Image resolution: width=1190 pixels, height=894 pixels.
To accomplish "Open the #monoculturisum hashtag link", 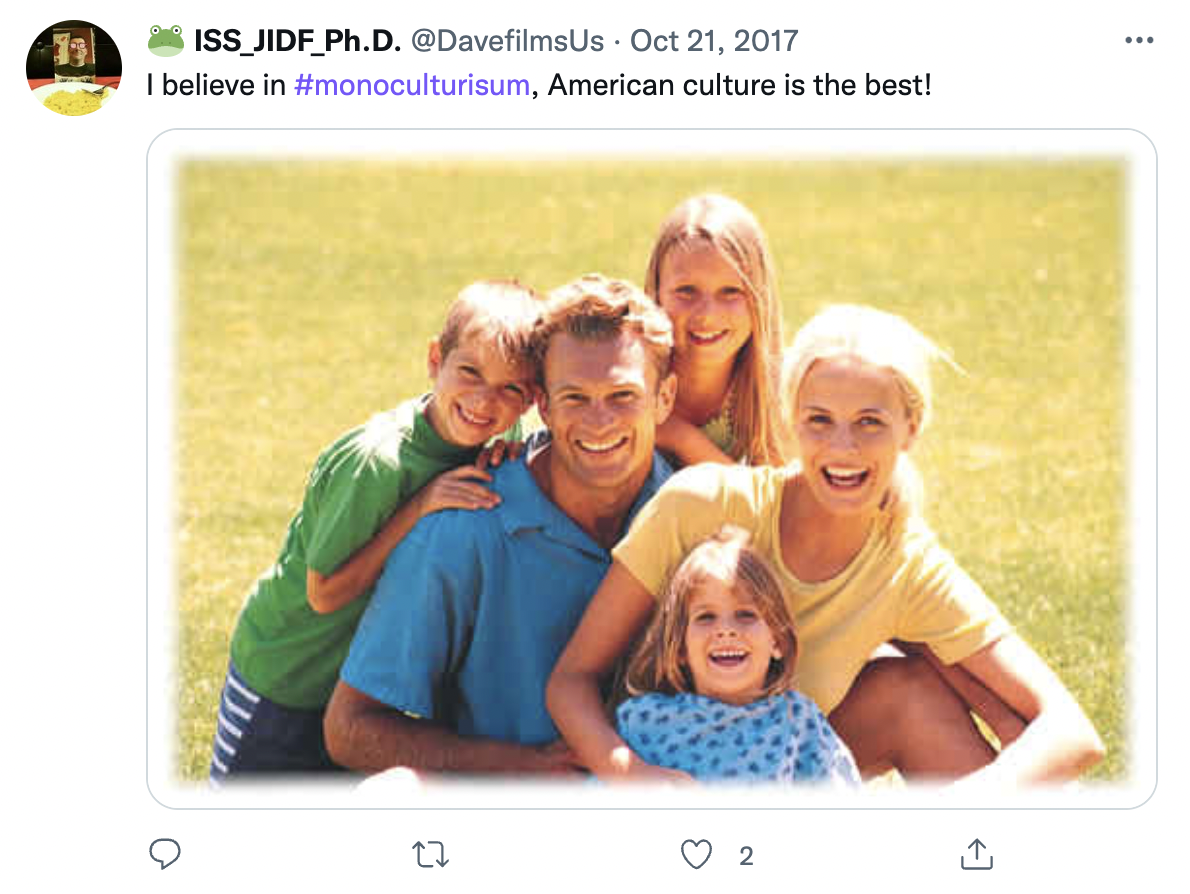I will (x=412, y=85).
